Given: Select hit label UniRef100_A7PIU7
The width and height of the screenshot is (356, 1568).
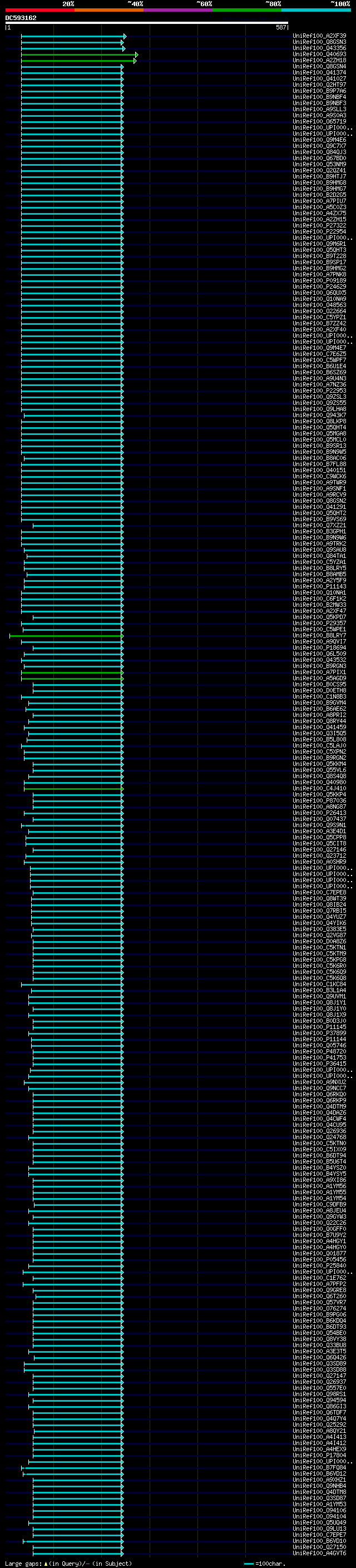Looking at the screenshot, I should click(319, 201).
